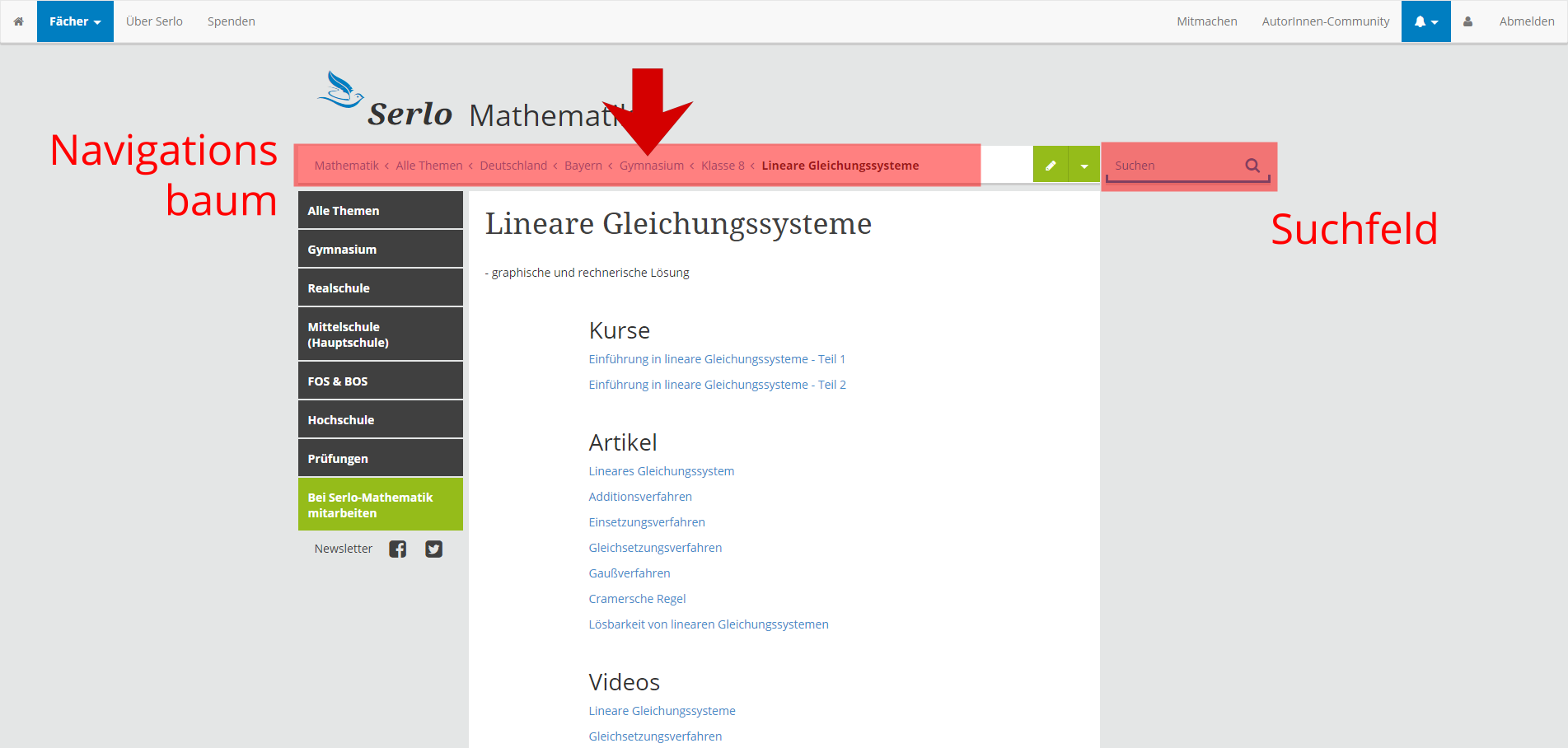This screenshot has width=1568, height=748.
Task: Open Hochschule in the sidebar
Action: [x=381, y=419]
